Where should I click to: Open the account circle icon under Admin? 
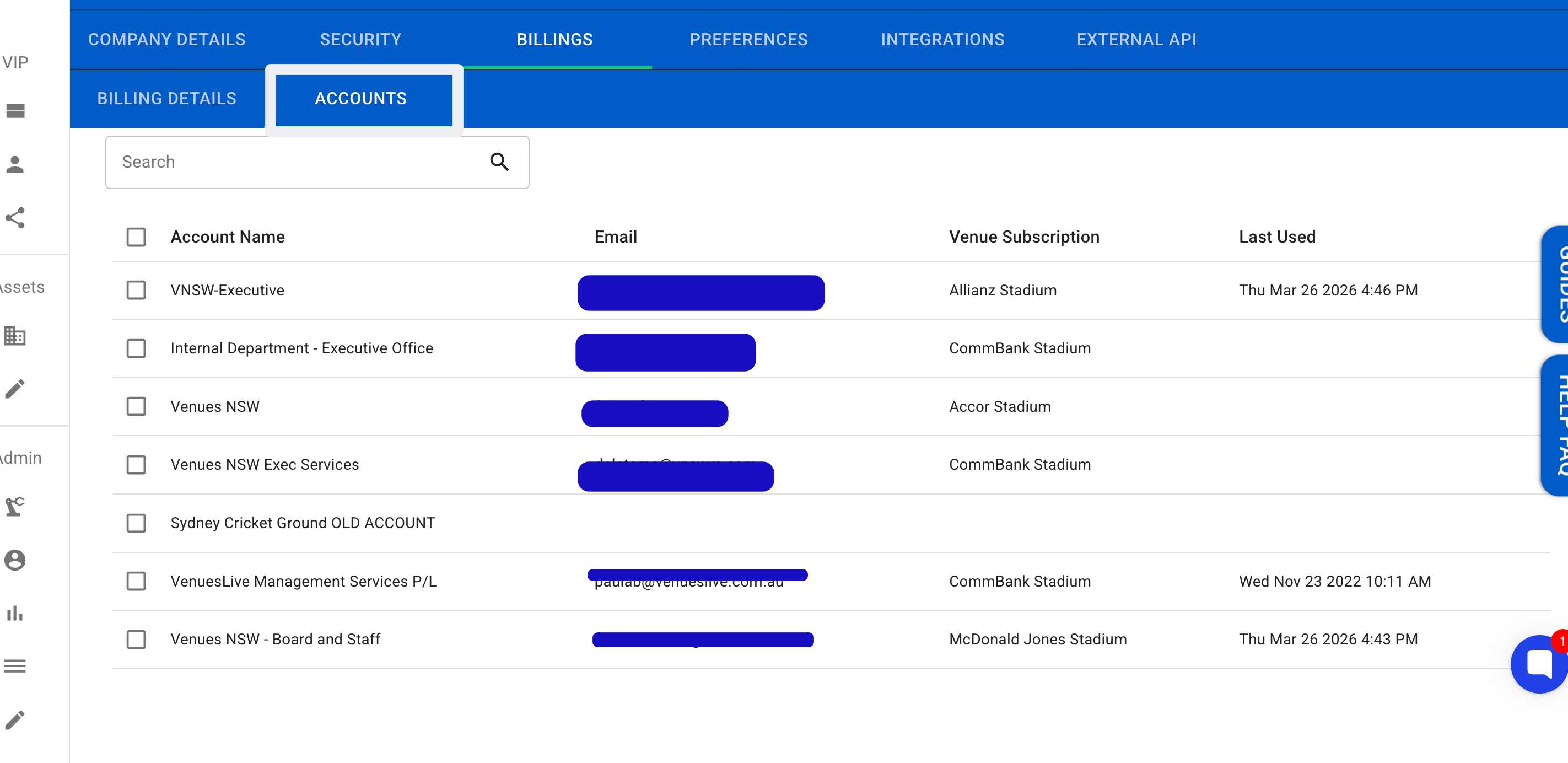15,560
